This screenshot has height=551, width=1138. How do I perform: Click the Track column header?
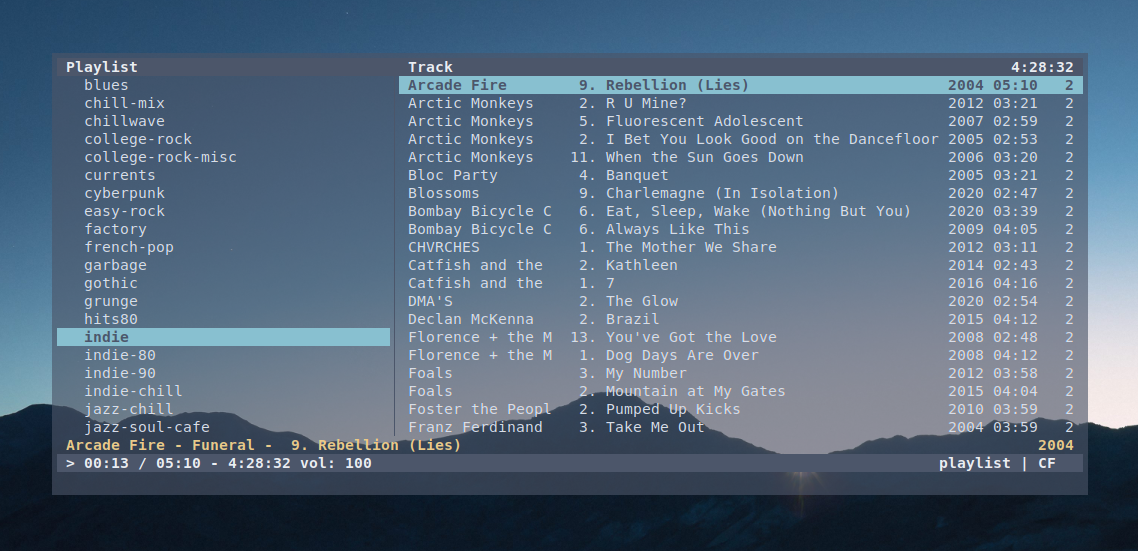point(430,67)
